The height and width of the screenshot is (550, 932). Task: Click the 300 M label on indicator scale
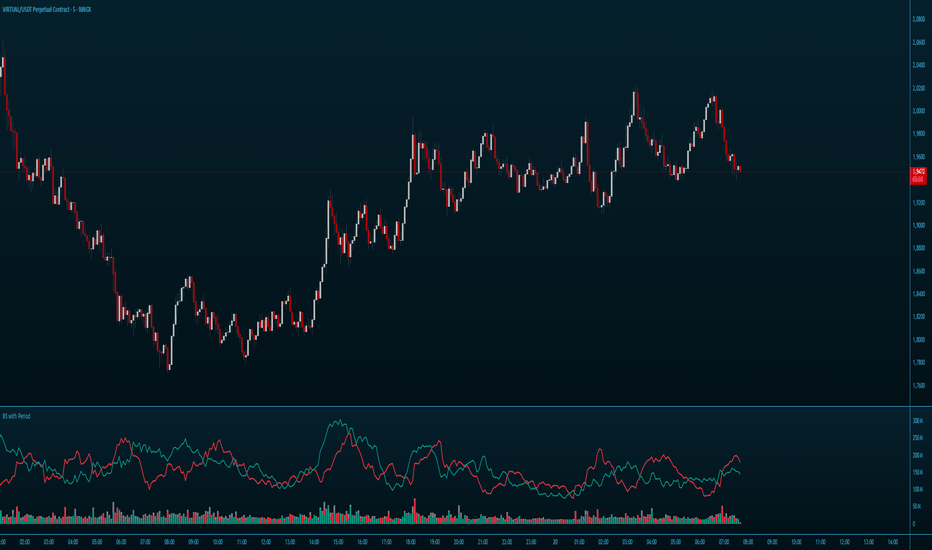(917, 420)
